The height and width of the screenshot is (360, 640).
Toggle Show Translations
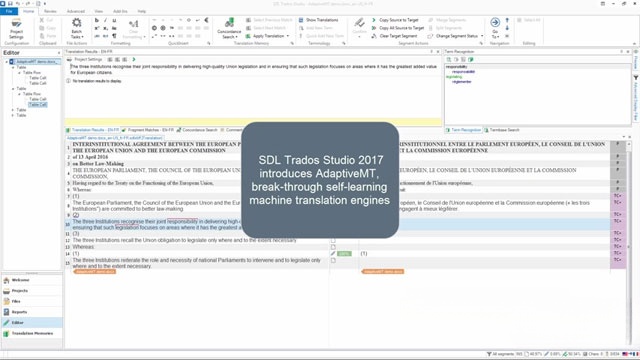pyautogui.click(x=318, y=20)
